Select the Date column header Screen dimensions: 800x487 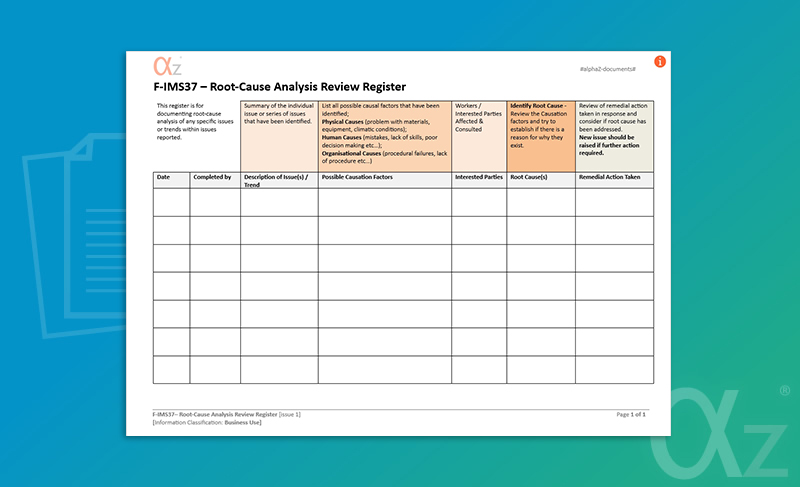click(163, 177)
